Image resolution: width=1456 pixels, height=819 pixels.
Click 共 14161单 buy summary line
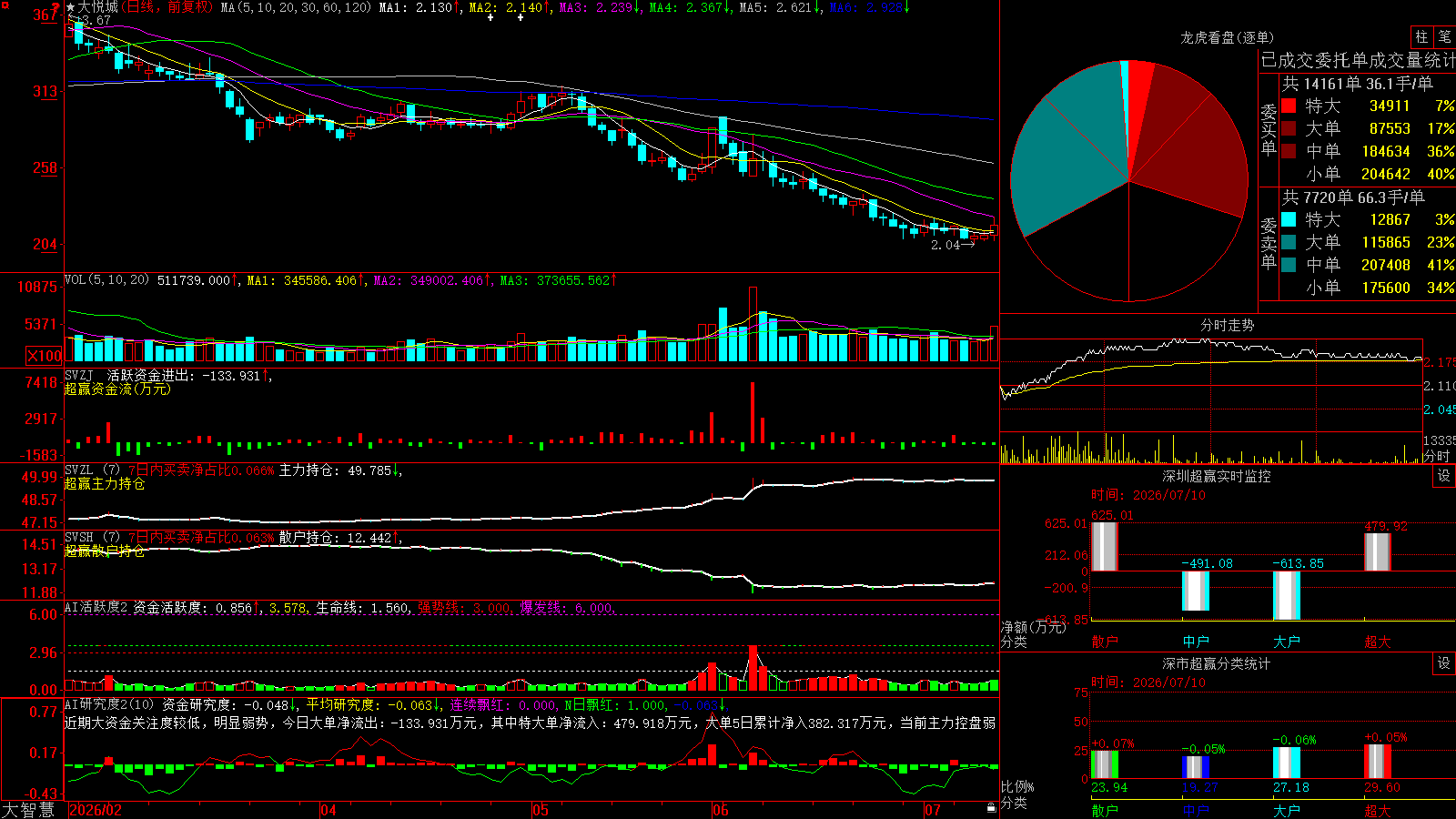1357,84
